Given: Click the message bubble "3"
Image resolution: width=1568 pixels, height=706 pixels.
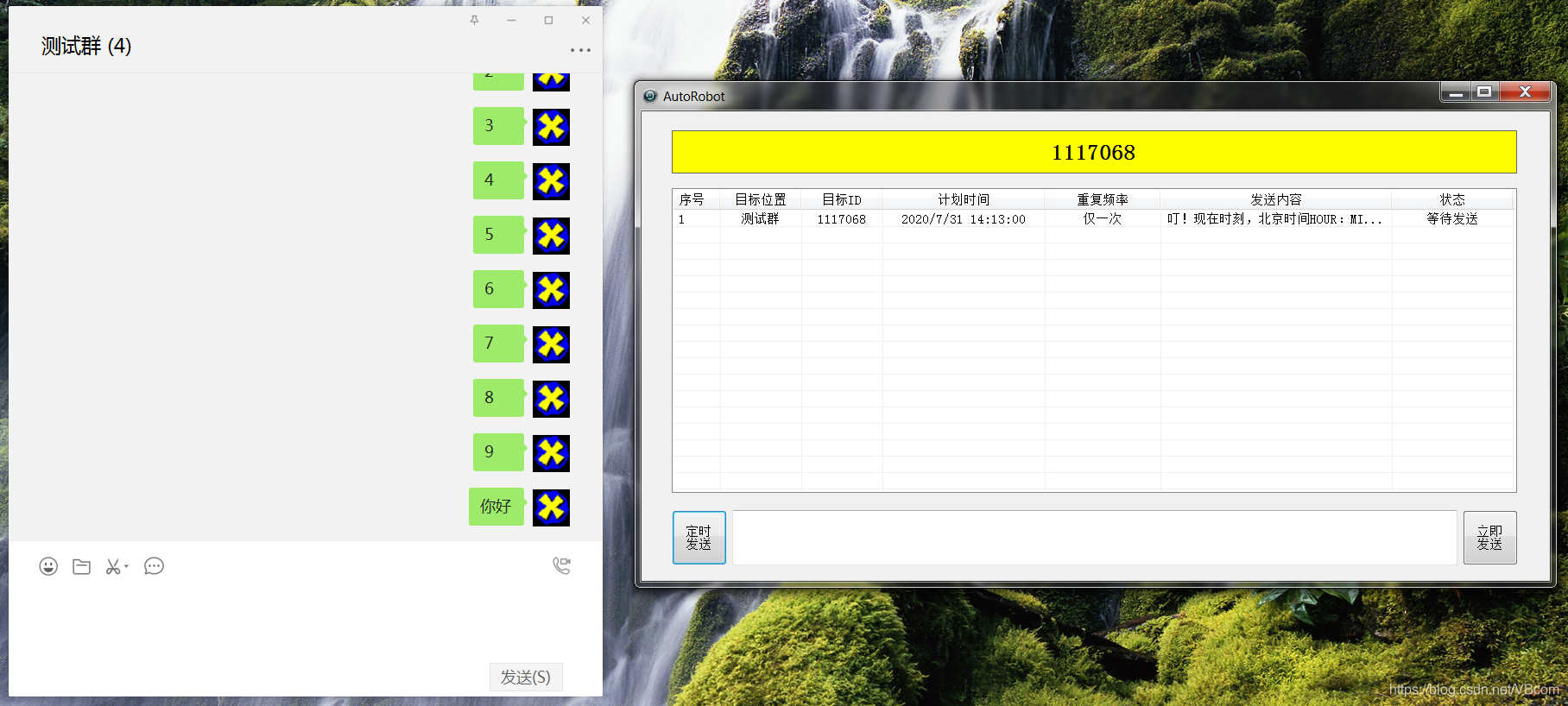Looking at the screenshot, I should 499,126.
